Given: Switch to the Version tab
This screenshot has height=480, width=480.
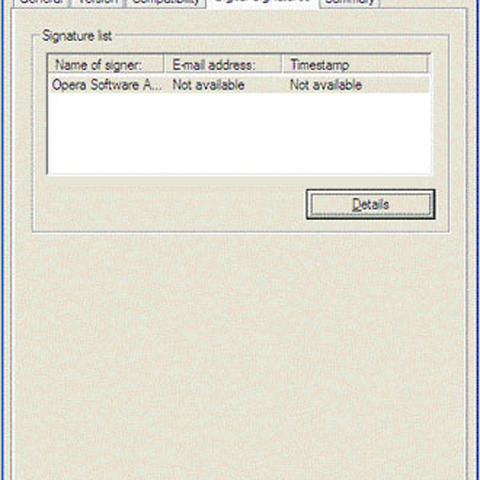Looking at the screenshot, I should click(98, 3).
